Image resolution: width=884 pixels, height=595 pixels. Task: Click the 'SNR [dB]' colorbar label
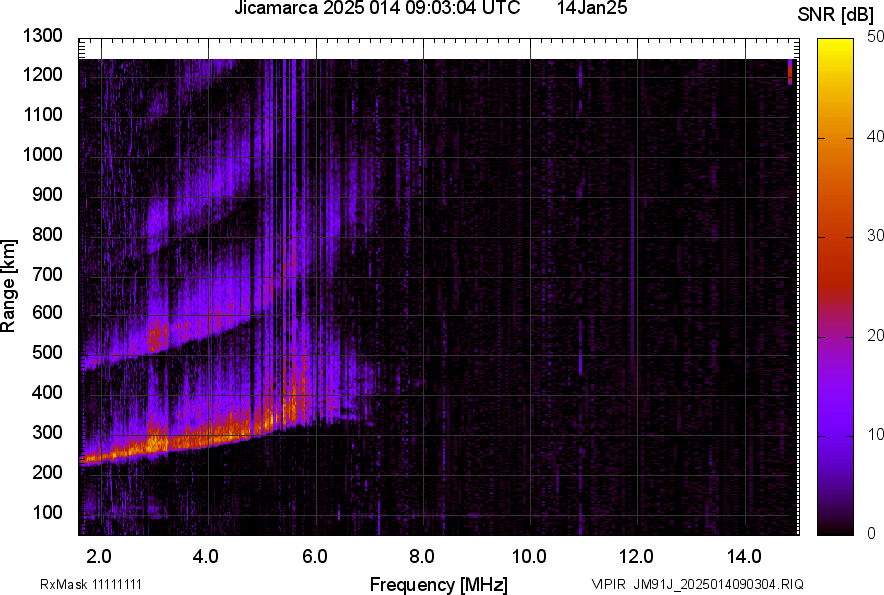[x=836, y=15]
